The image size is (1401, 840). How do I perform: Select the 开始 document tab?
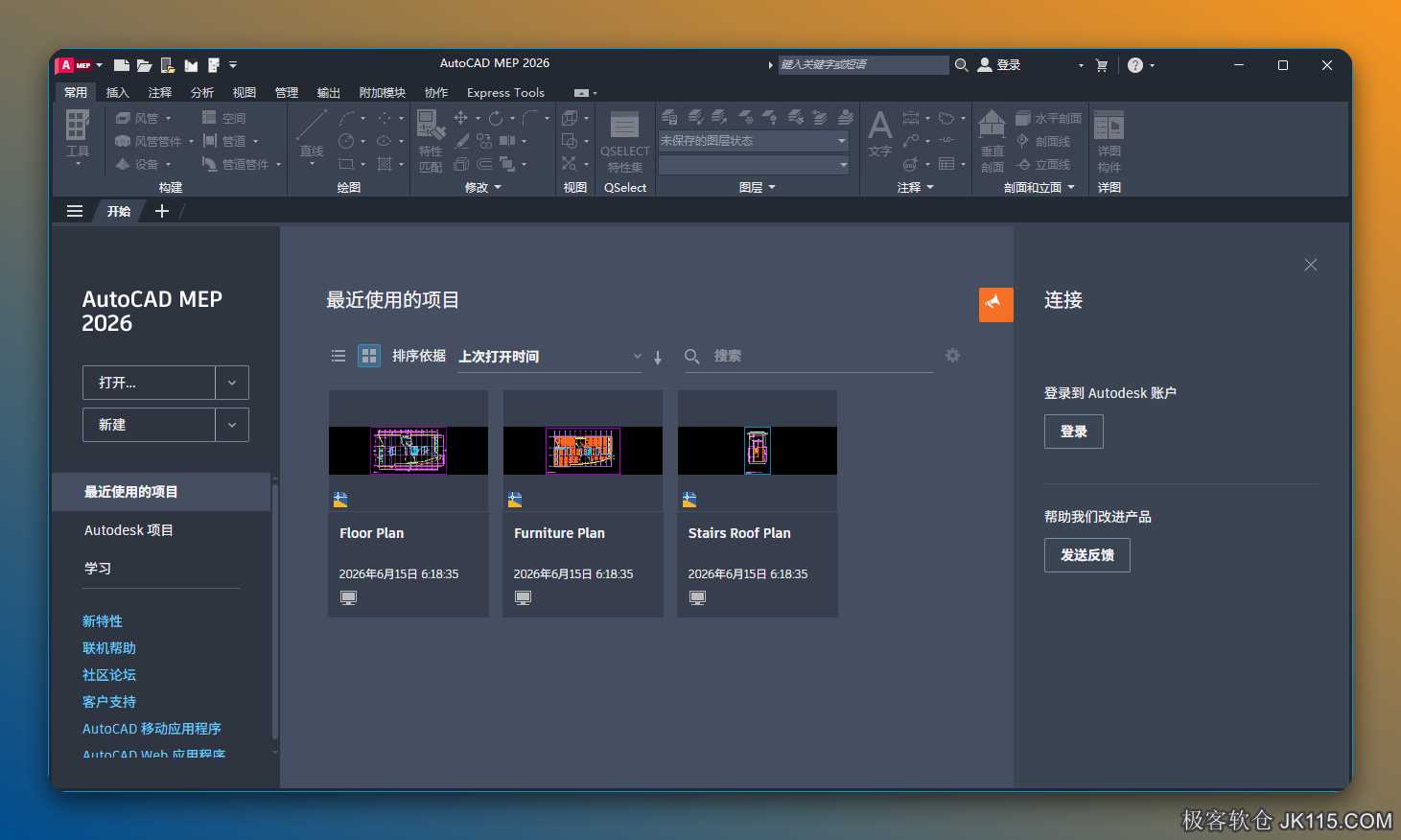[x=119, y=211]
